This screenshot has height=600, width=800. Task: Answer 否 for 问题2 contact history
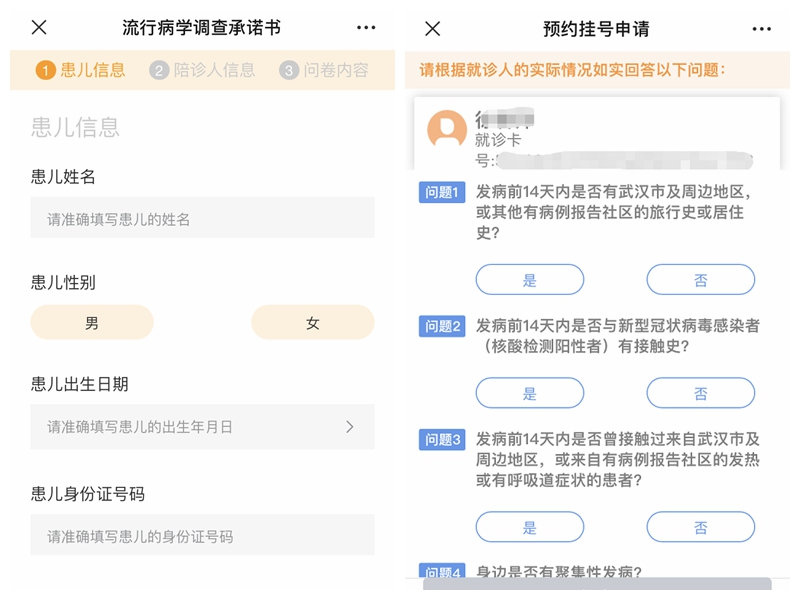[x=700, y=393]
